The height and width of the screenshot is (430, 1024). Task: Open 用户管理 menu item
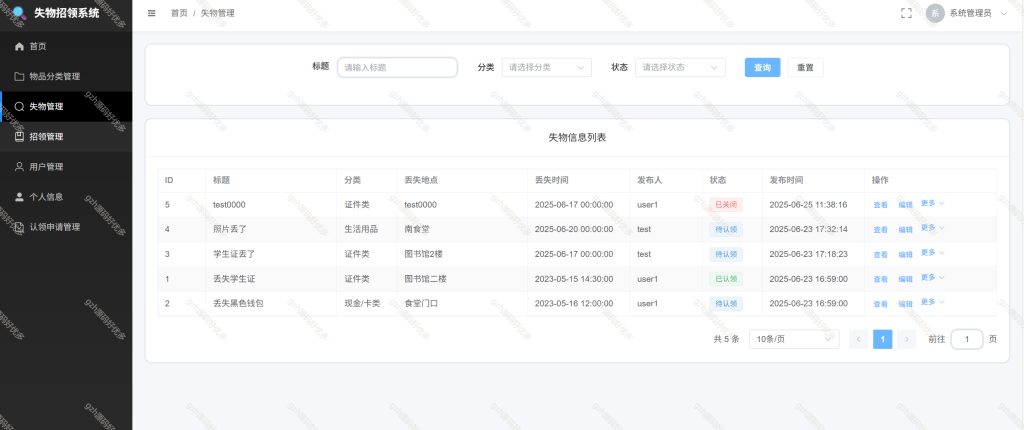66,167
